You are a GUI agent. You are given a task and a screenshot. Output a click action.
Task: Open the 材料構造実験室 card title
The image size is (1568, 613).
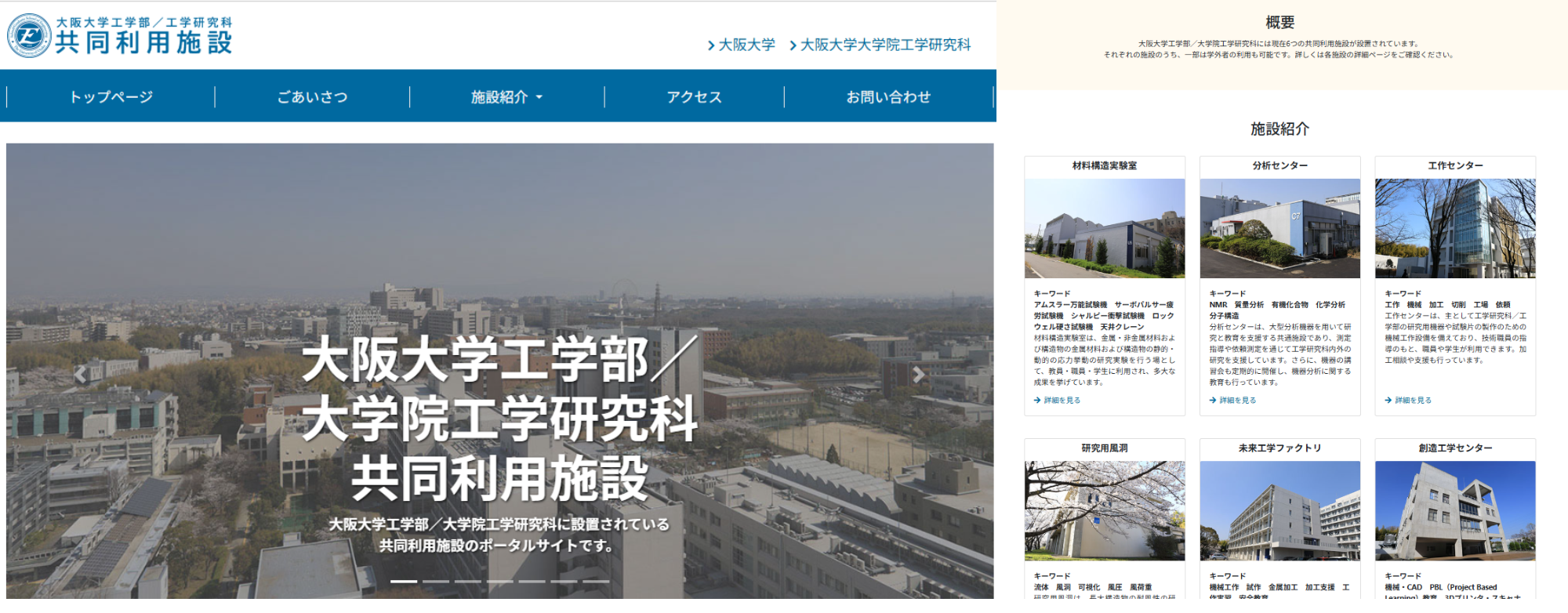tap(1104, 166)
